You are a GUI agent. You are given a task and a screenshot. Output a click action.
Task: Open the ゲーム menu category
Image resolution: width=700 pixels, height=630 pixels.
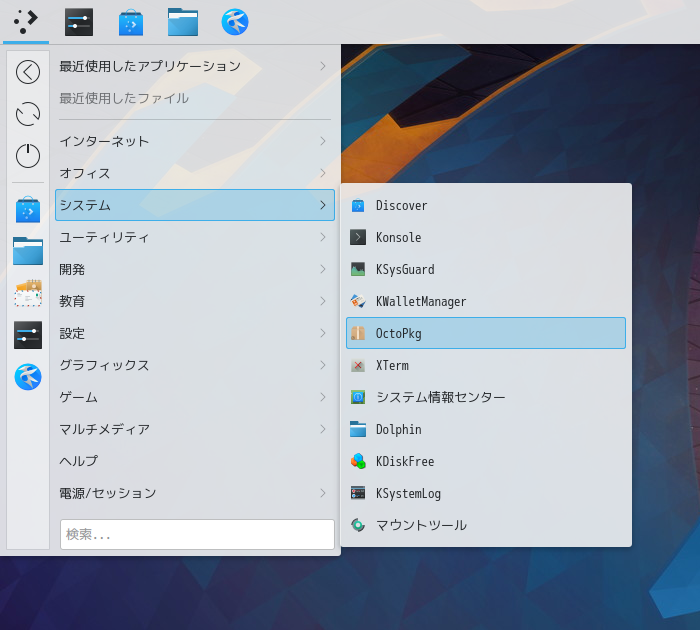tap(195, 397)
